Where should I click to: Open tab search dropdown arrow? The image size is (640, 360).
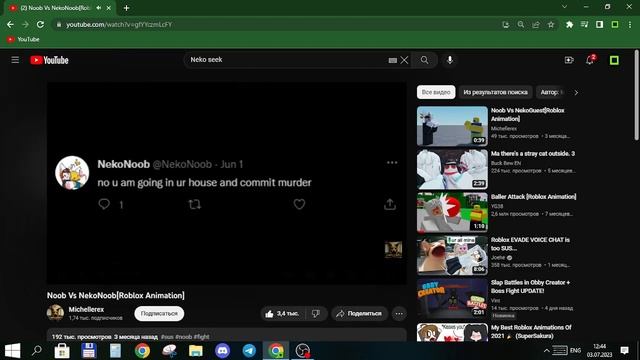(x=564, y=7)
